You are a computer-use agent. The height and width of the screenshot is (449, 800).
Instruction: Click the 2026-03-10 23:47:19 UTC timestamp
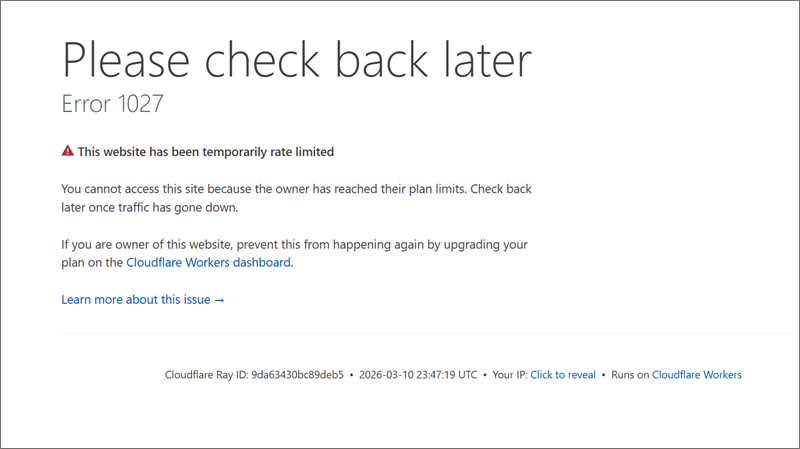416,375
